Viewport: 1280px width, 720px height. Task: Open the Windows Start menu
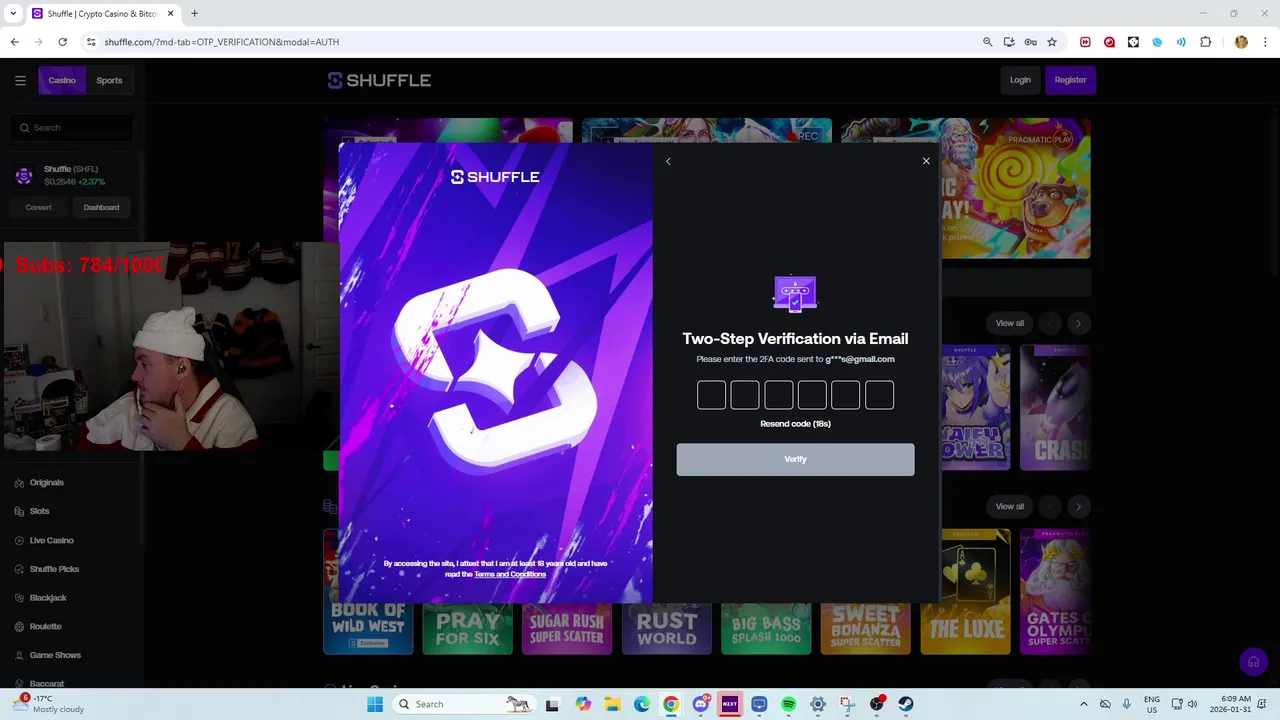pyautogui.click(x=375, y=704)
